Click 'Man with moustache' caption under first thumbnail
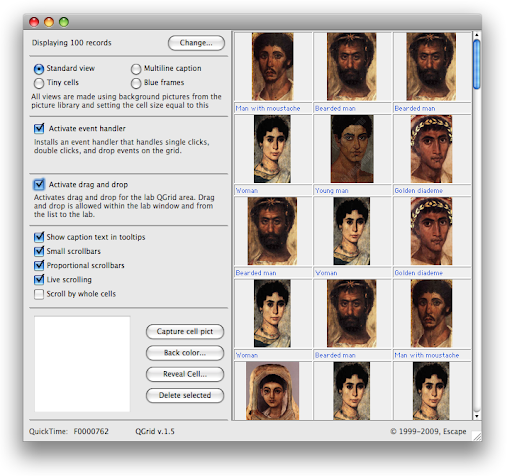 [x=268, y=108]
